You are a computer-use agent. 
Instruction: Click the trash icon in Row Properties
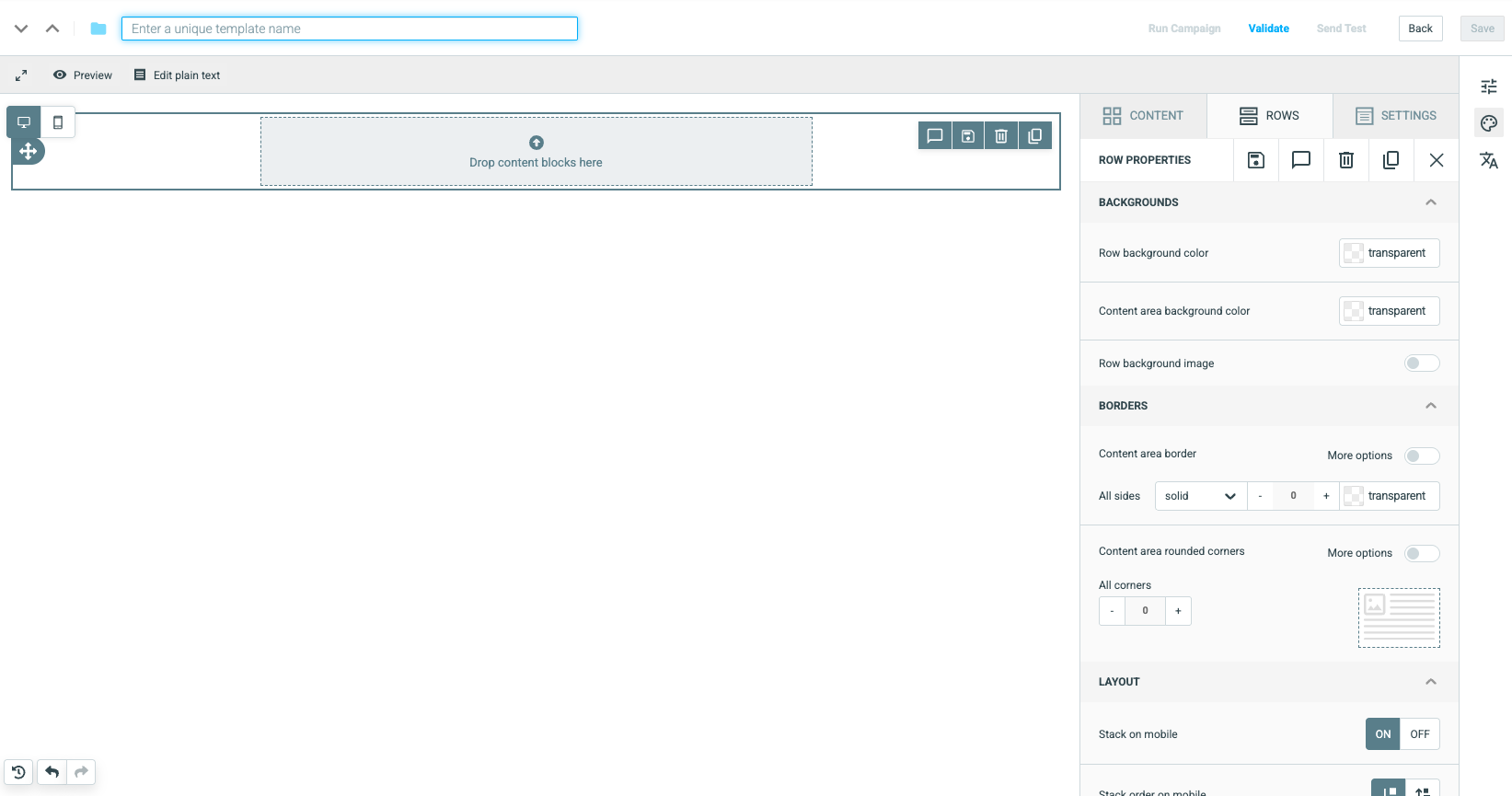point(1346,160)
